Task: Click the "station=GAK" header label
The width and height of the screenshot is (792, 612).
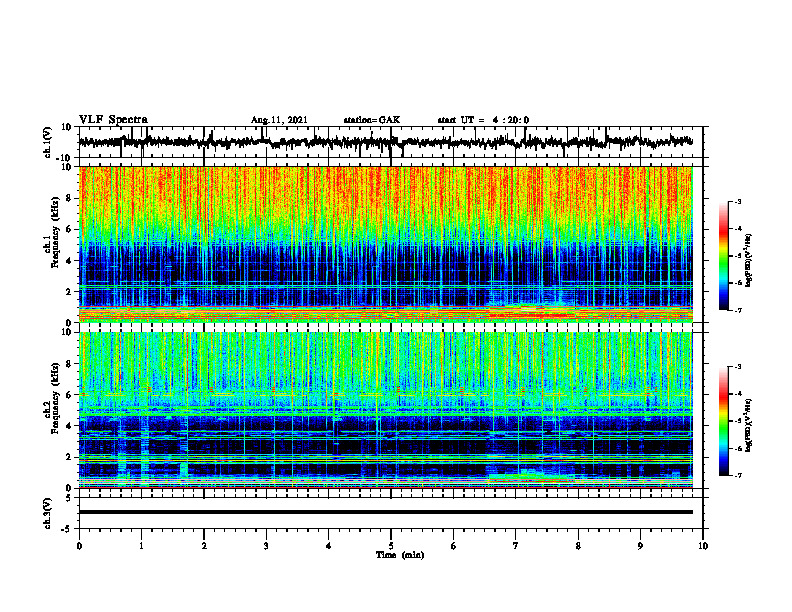Action: pyautogui.click(x=372, y=120)
